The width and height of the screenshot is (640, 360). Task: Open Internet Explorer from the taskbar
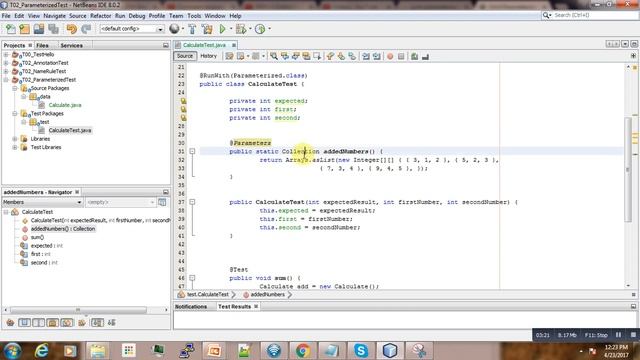41,350
